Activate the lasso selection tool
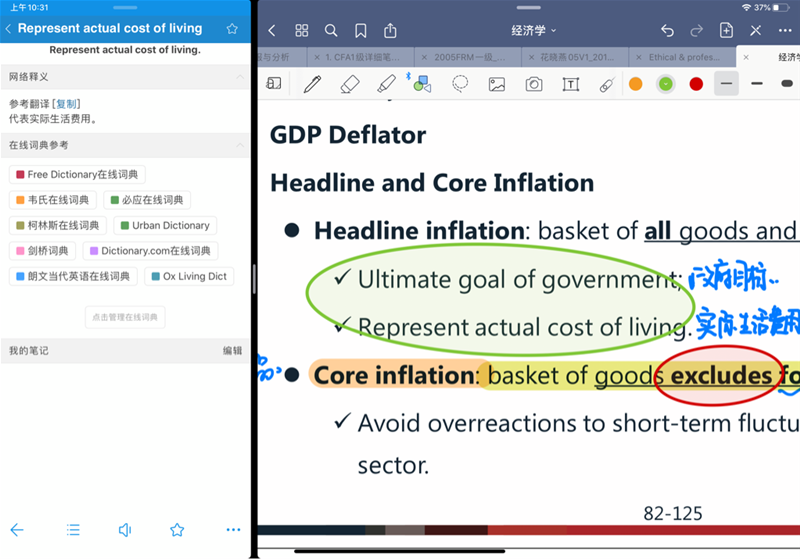 point(460,84)
